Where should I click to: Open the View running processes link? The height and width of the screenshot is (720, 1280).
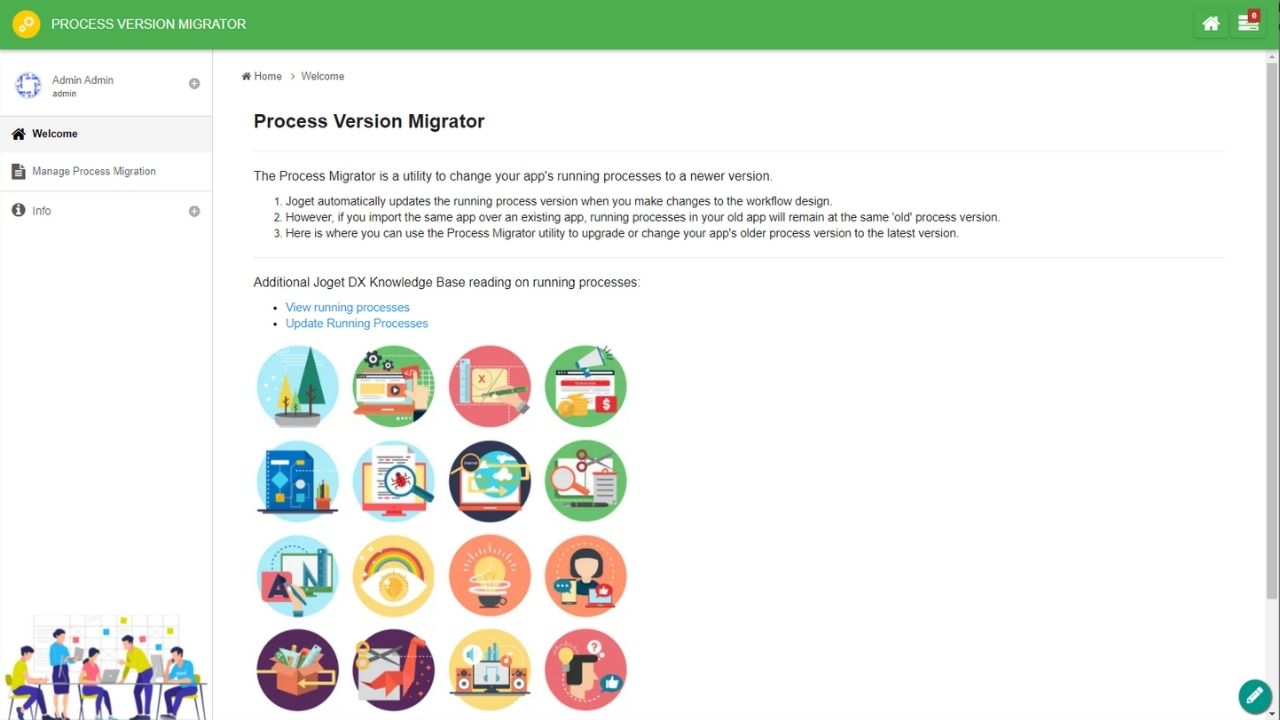347,307
